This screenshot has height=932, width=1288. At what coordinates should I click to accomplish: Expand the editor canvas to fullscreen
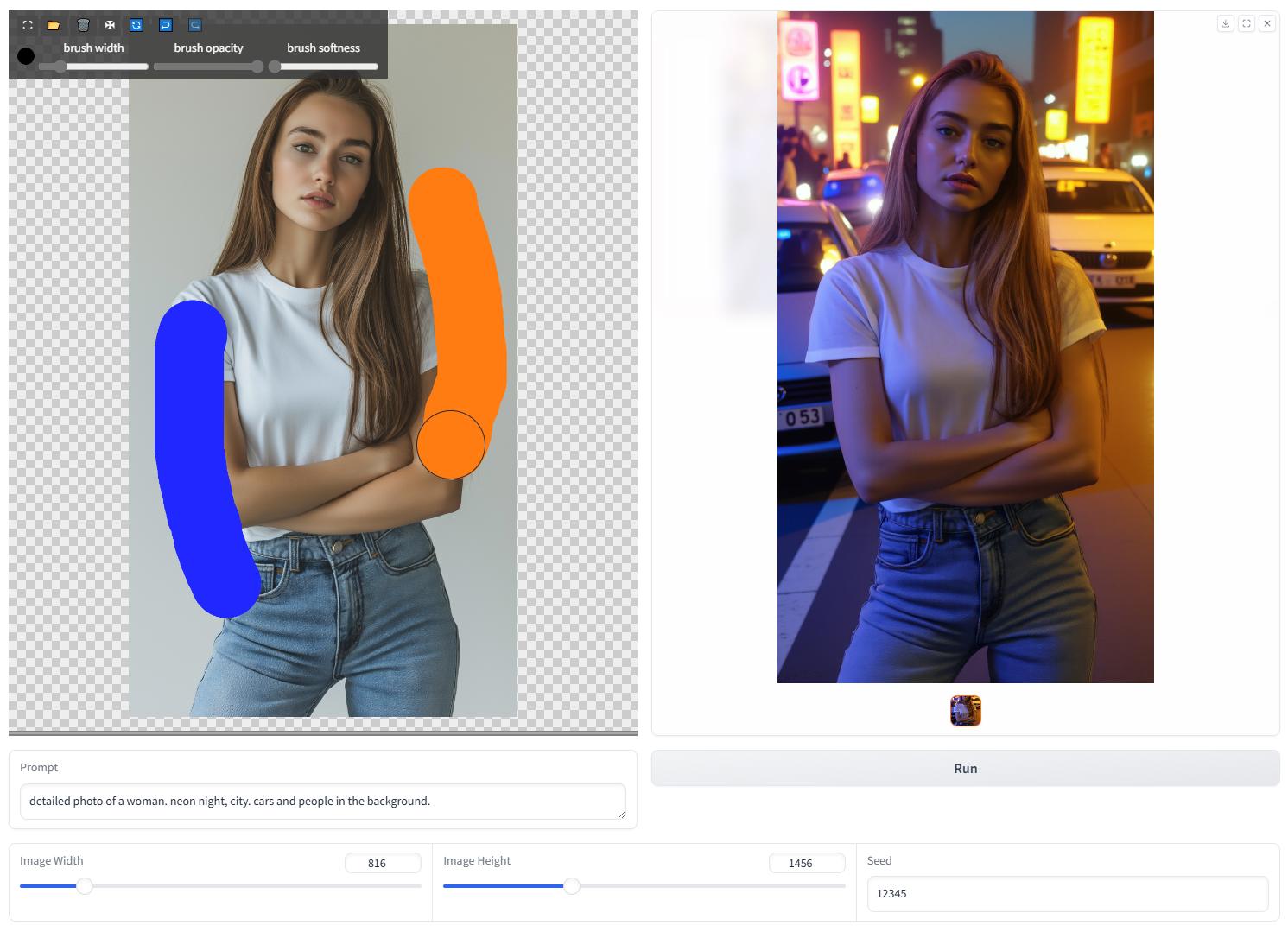coord(27,25)
